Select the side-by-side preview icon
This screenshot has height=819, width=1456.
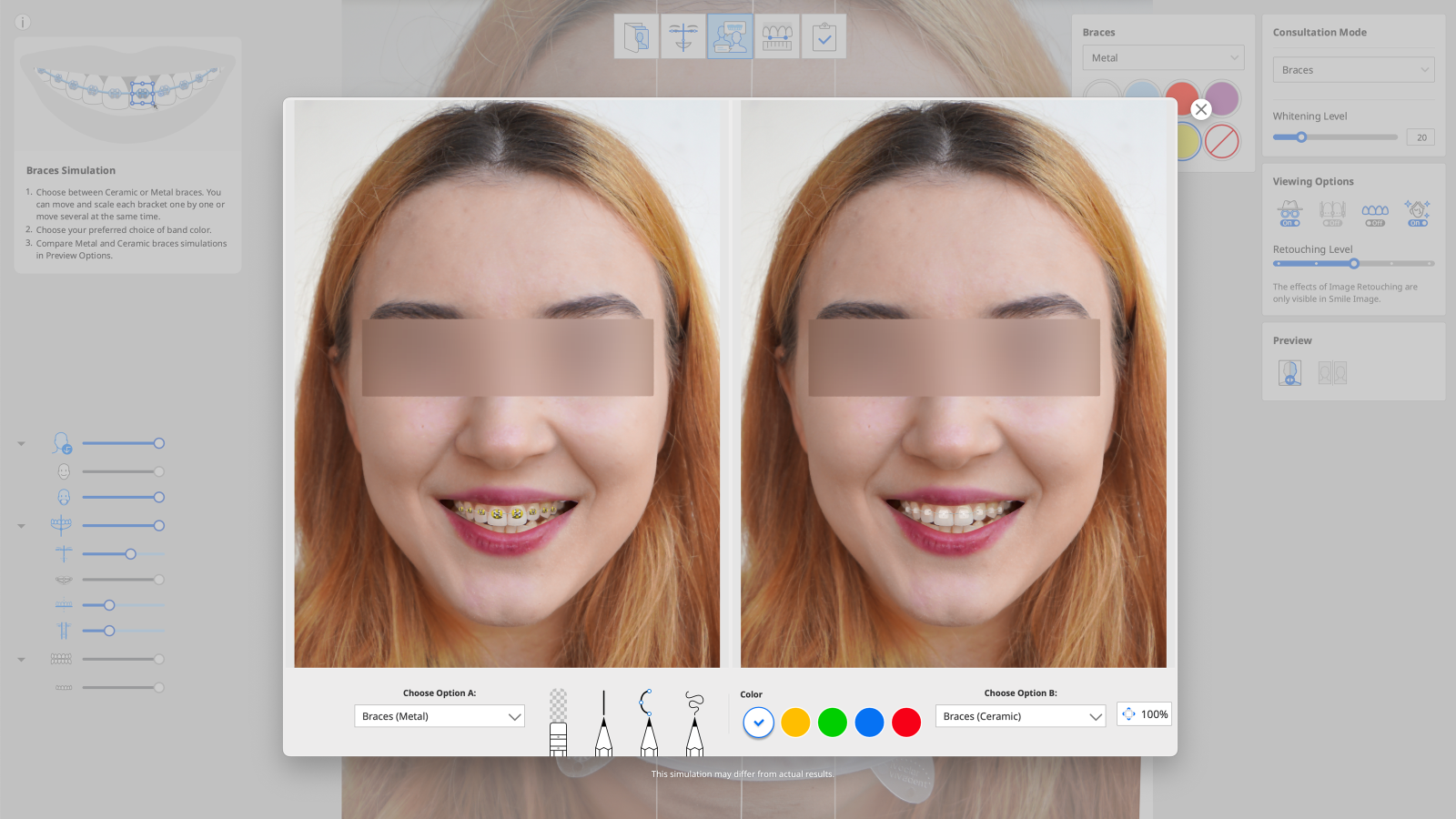pos(1332,372)
